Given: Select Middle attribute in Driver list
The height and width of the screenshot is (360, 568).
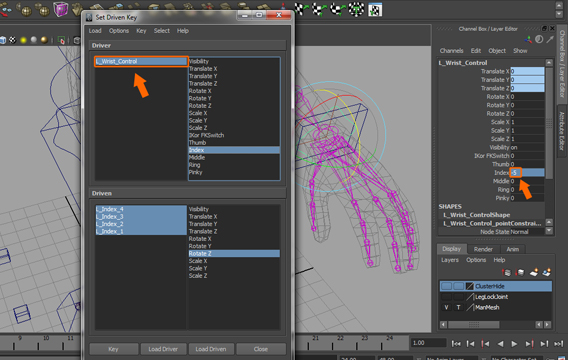Looking at the screenshot, I should (234, 158).
